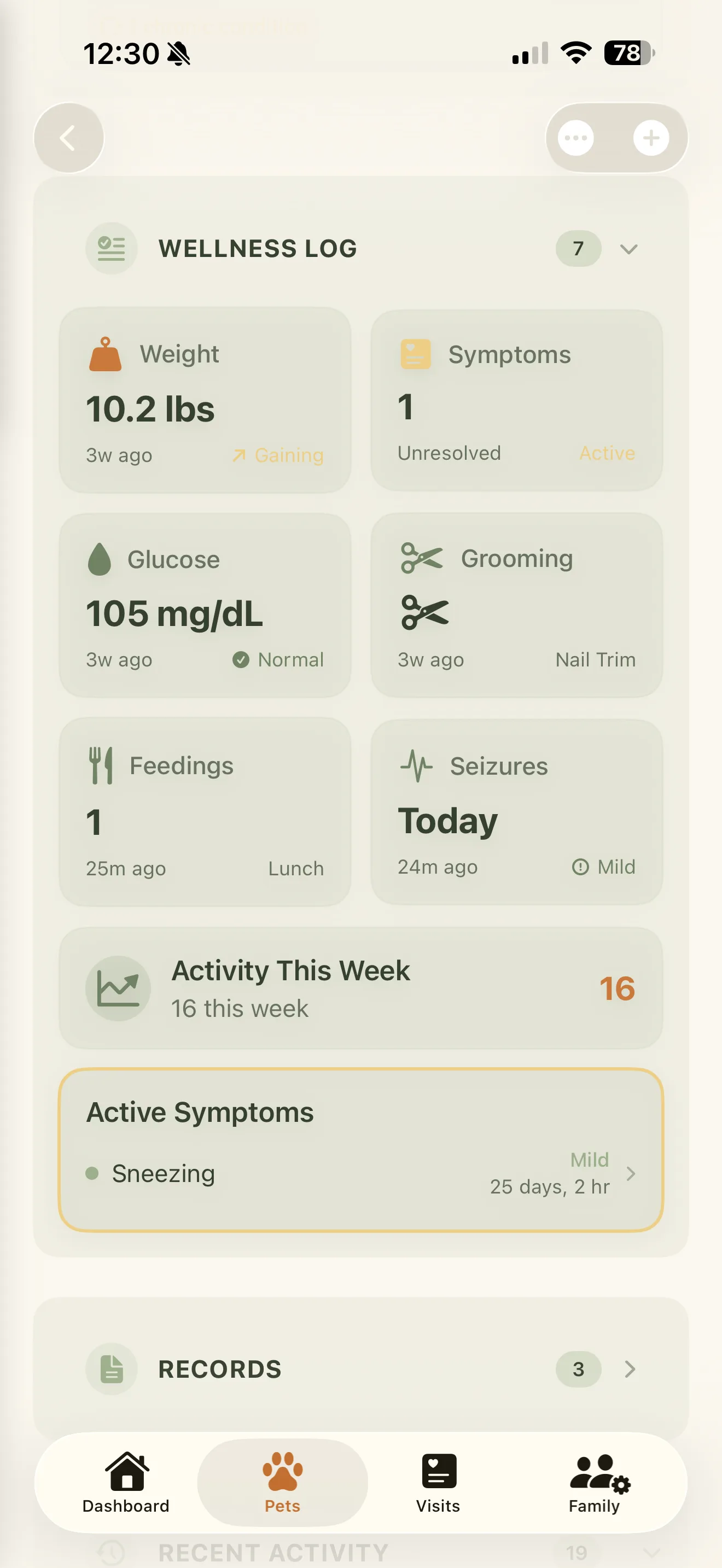This screenshot has width=722, height=1568.
Task: Open the Feedings card
Action: [x=205, y=811]
